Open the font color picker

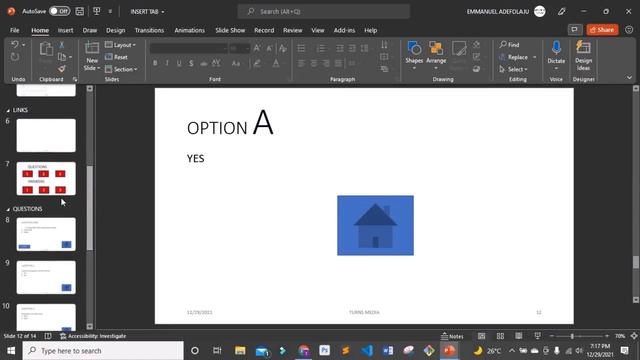pos(276,63)
